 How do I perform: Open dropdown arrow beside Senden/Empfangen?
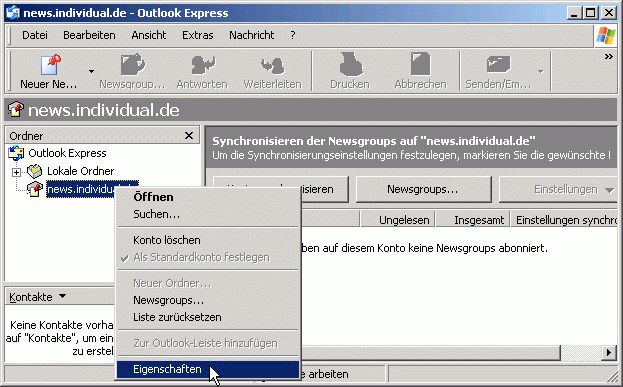(540, 72)
